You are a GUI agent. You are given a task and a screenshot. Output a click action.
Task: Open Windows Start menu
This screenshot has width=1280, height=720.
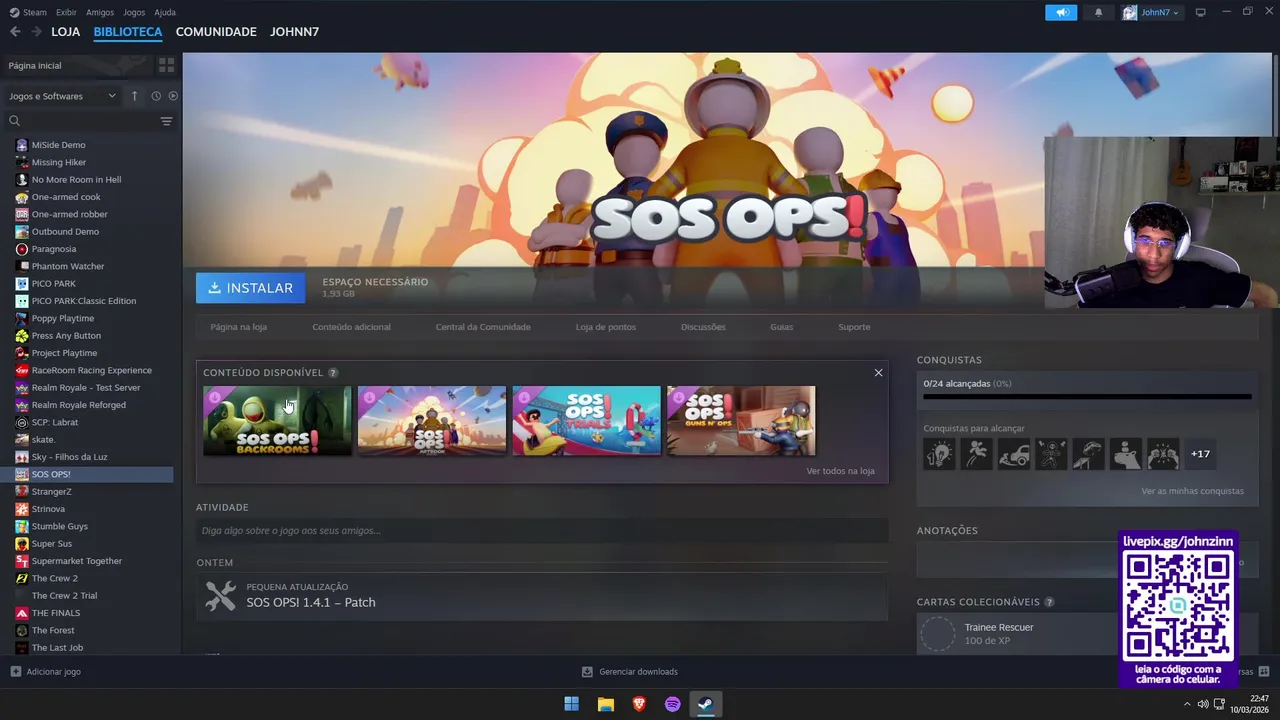[x=571, y=704]
